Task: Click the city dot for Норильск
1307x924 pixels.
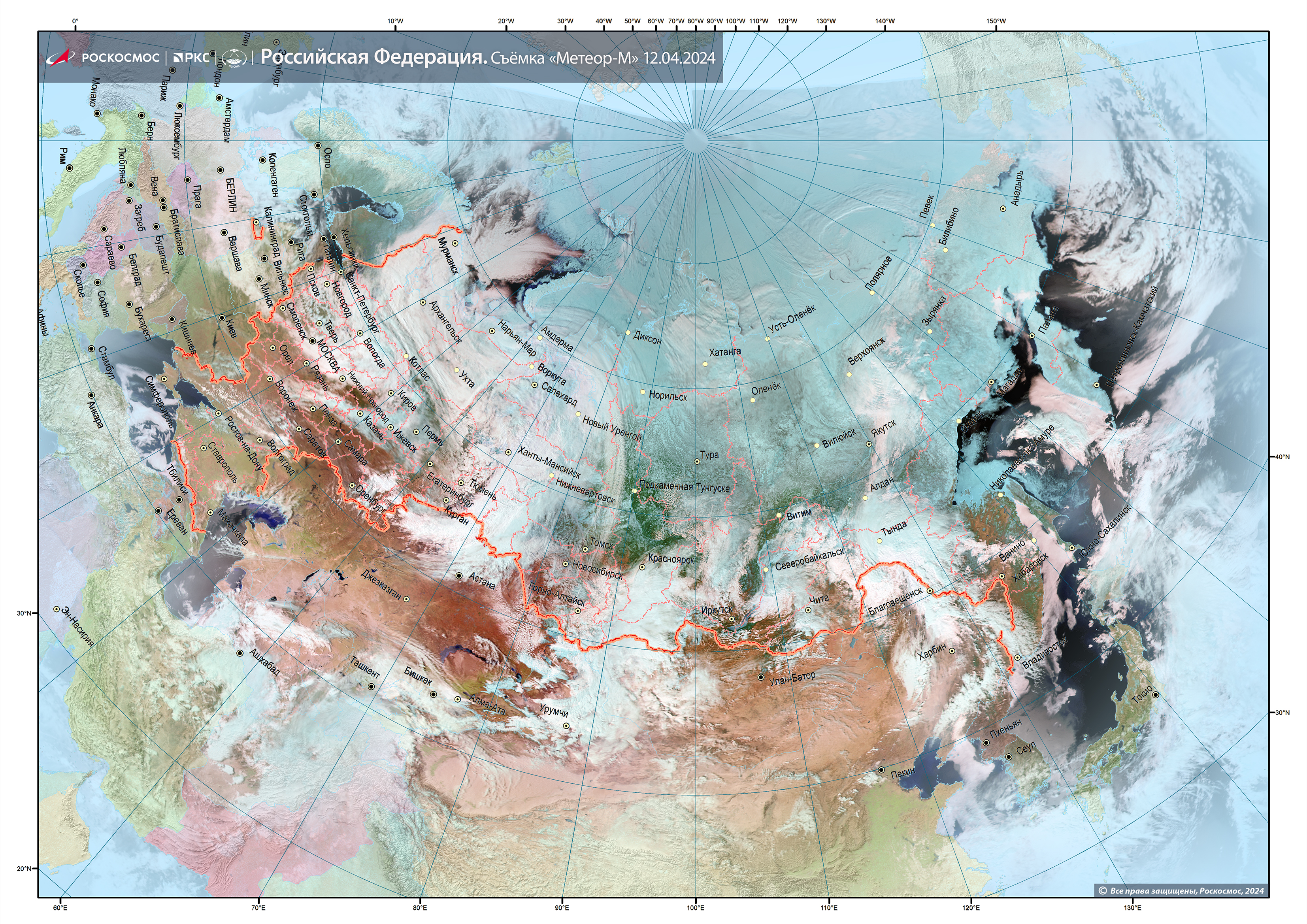Action: (x=643, y=392)
